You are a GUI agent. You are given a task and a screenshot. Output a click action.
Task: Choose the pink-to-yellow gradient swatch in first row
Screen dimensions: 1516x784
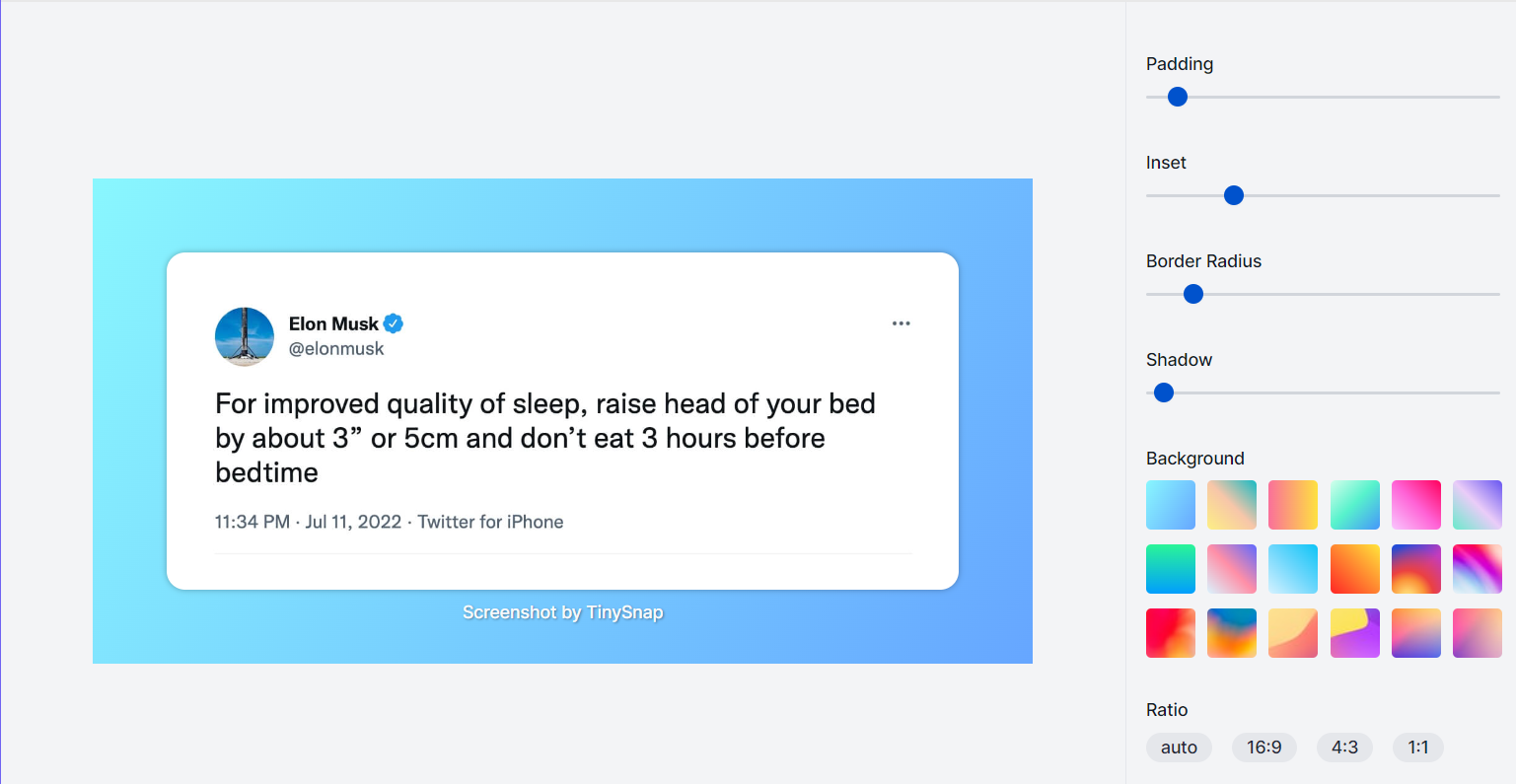point(1293,505)
